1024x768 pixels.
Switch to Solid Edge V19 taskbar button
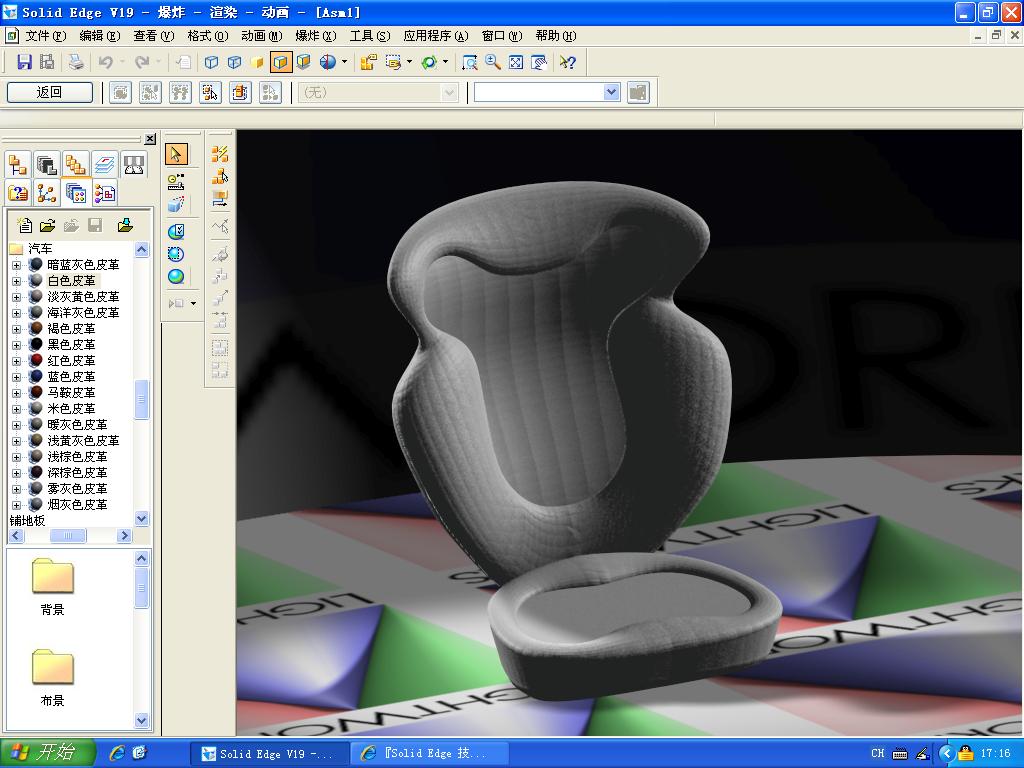269,753
